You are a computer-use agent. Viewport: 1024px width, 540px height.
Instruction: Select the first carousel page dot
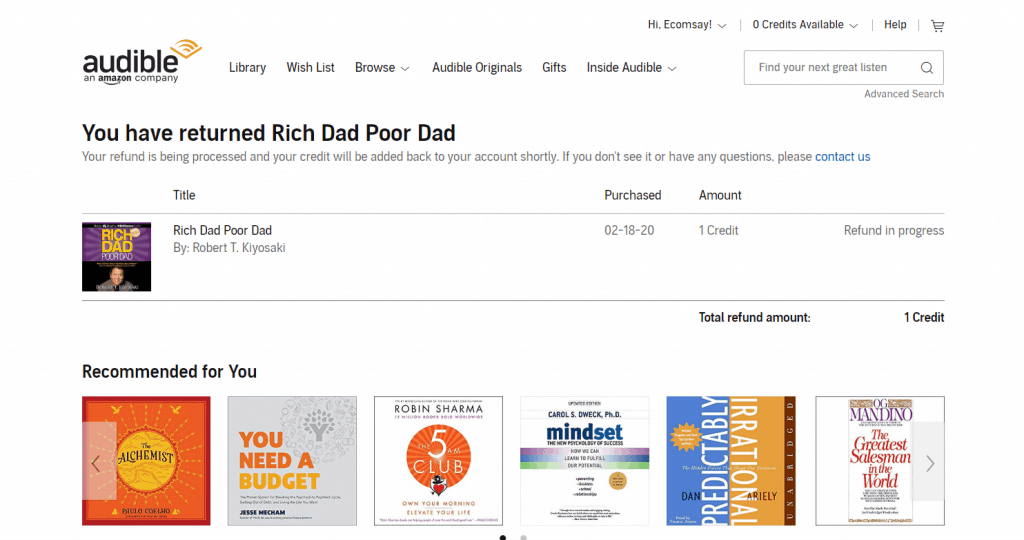pyautogui.click(x=503, y=537)
